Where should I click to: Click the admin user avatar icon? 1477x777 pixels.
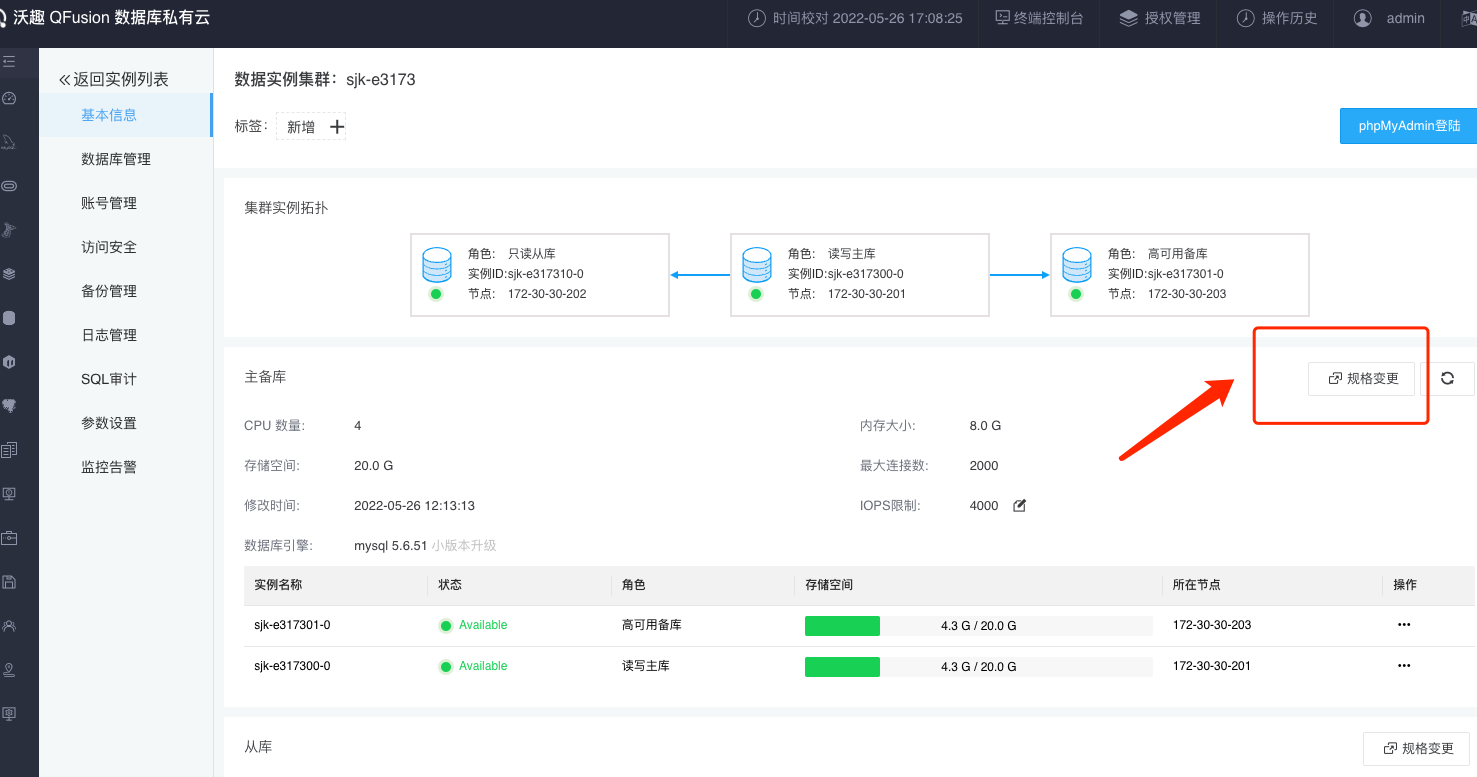1362,18
